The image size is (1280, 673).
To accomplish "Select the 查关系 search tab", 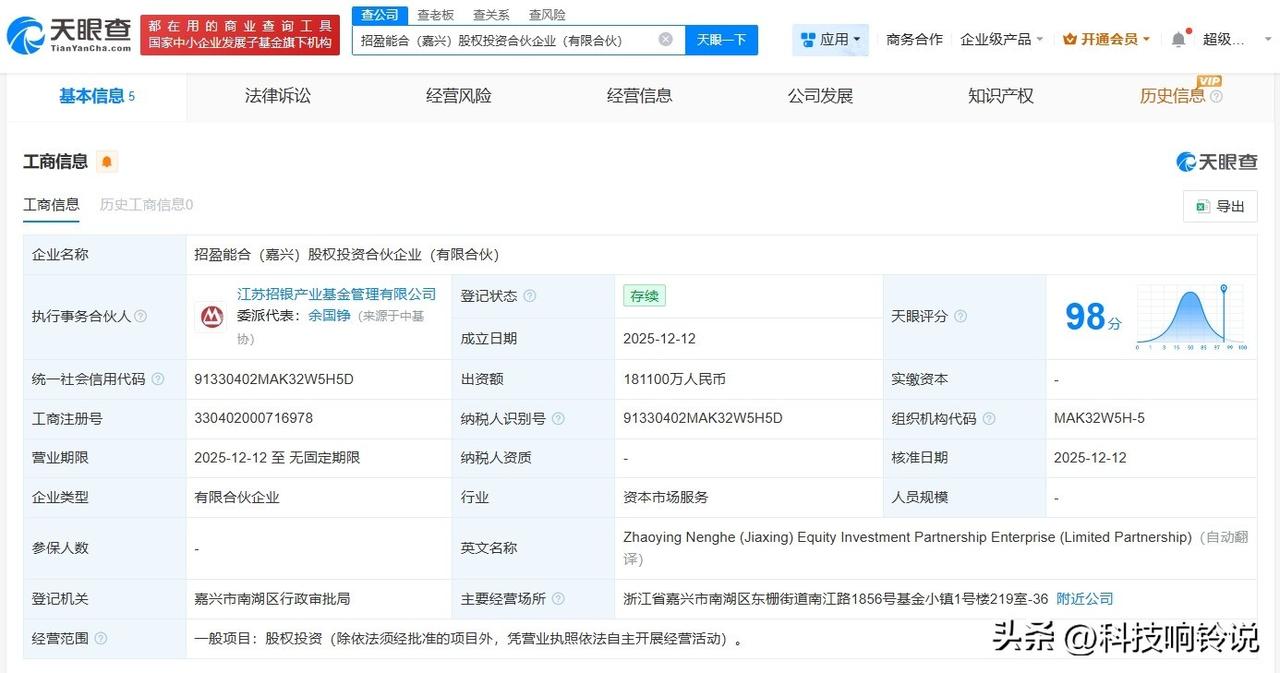I will click(x=491, y=15).
